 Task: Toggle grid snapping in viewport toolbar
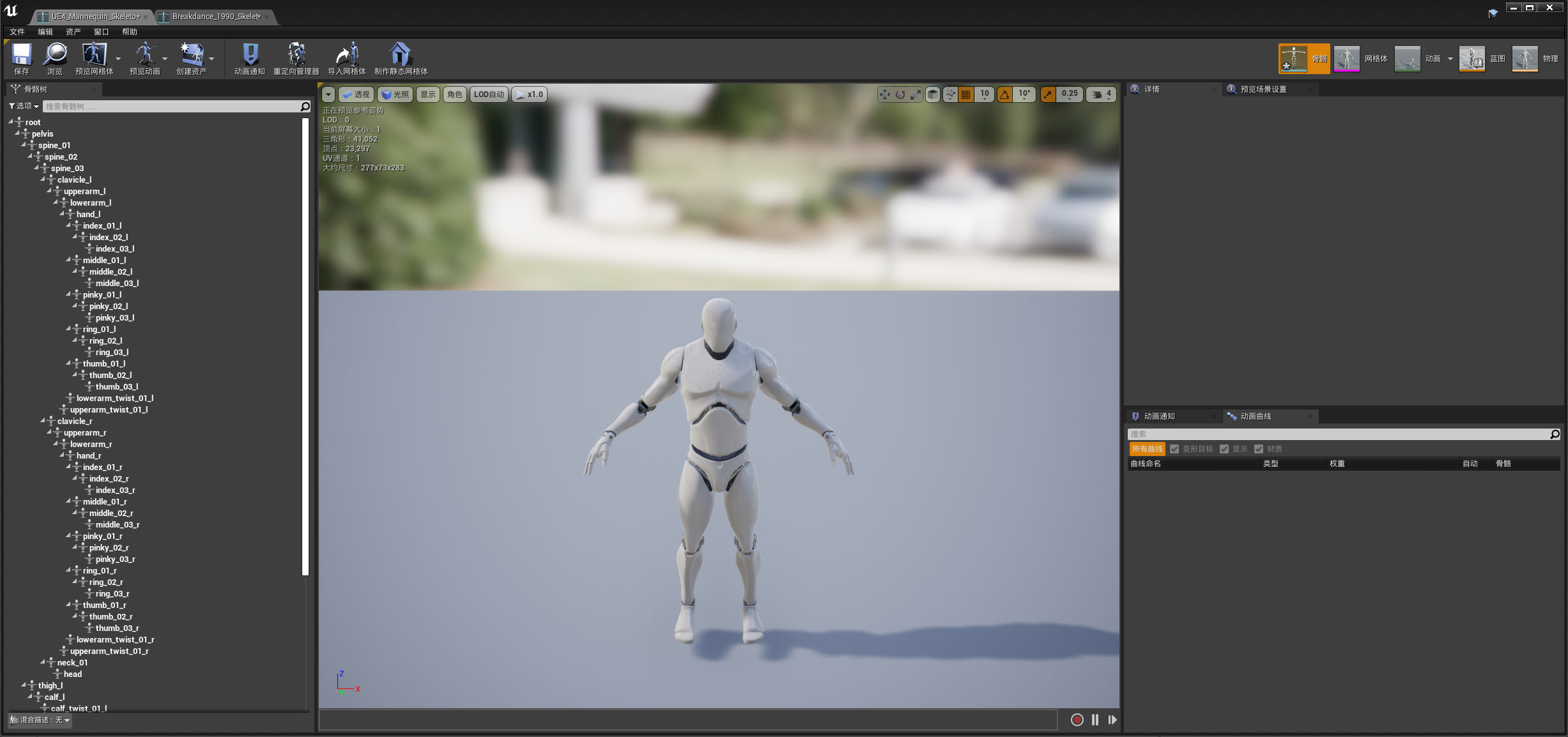click(x=966, y=95)
